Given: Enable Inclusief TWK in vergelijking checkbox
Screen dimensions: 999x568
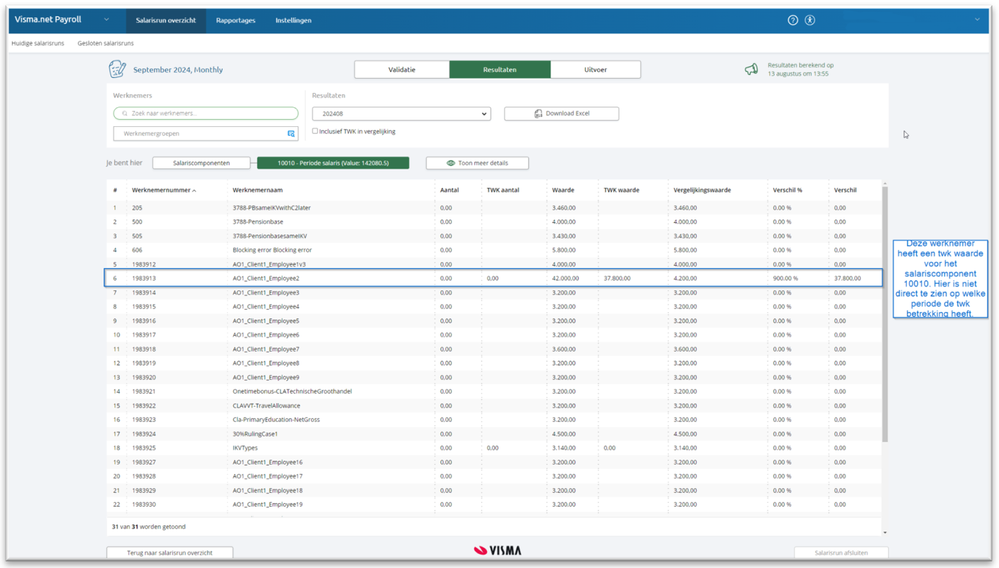Looking at the screenshot, I should tap(315, 131).
